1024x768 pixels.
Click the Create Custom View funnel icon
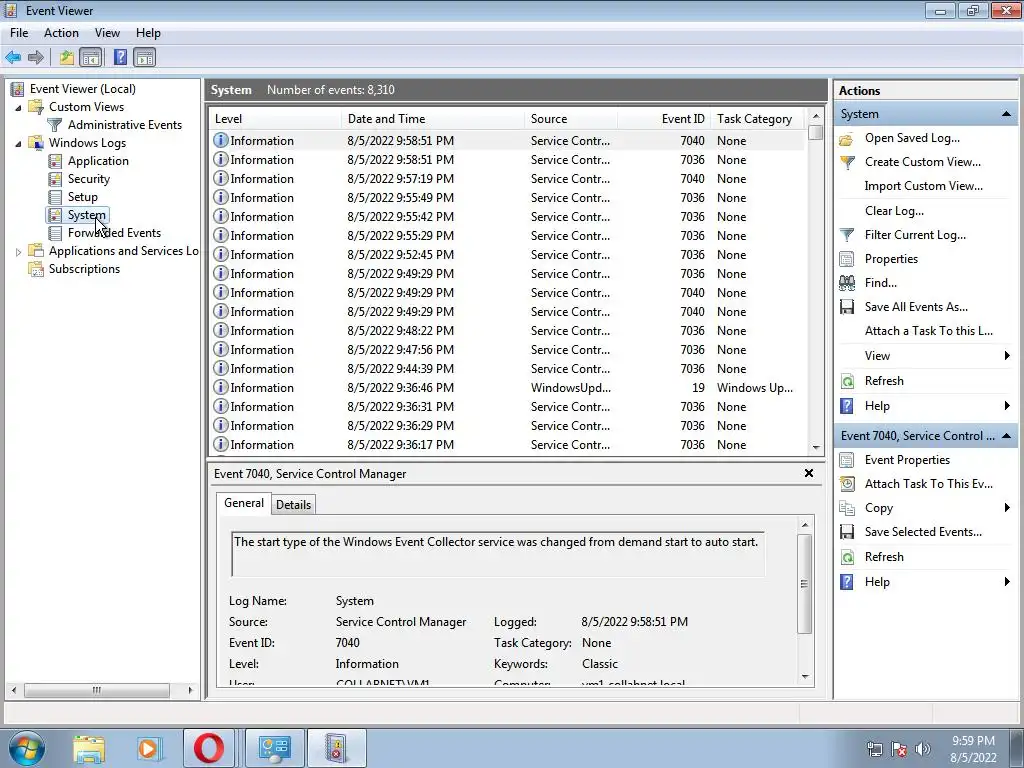(x=847, y=162)
